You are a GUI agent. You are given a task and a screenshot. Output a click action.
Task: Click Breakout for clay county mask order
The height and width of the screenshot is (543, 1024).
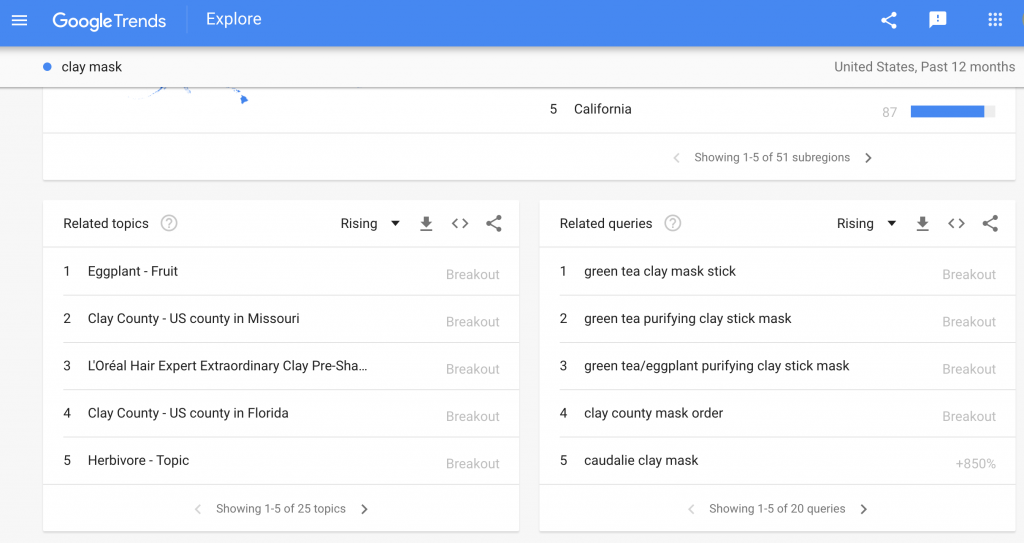(969, 416)
